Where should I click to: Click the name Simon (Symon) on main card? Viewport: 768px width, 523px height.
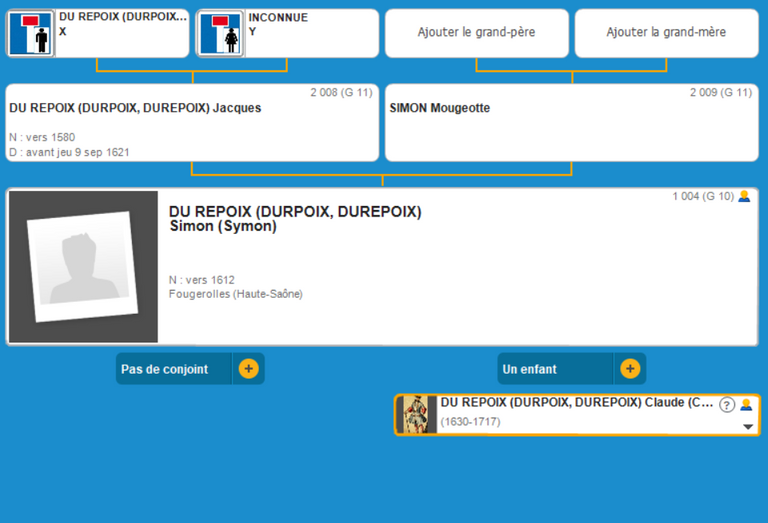[223, 226]
